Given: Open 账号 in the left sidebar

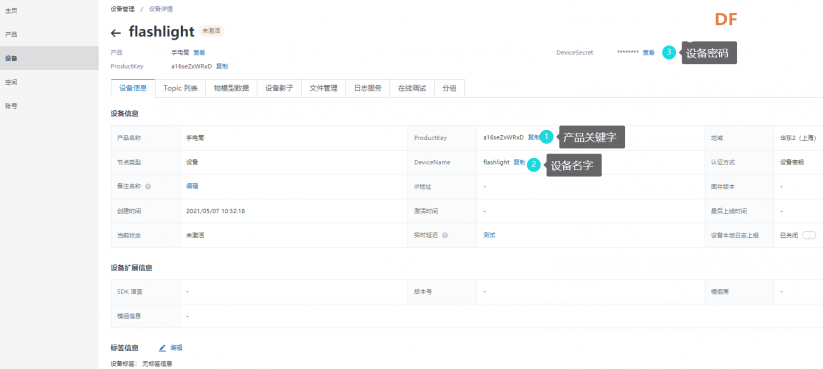Looking at the screenshot, I should click(11, 106).
